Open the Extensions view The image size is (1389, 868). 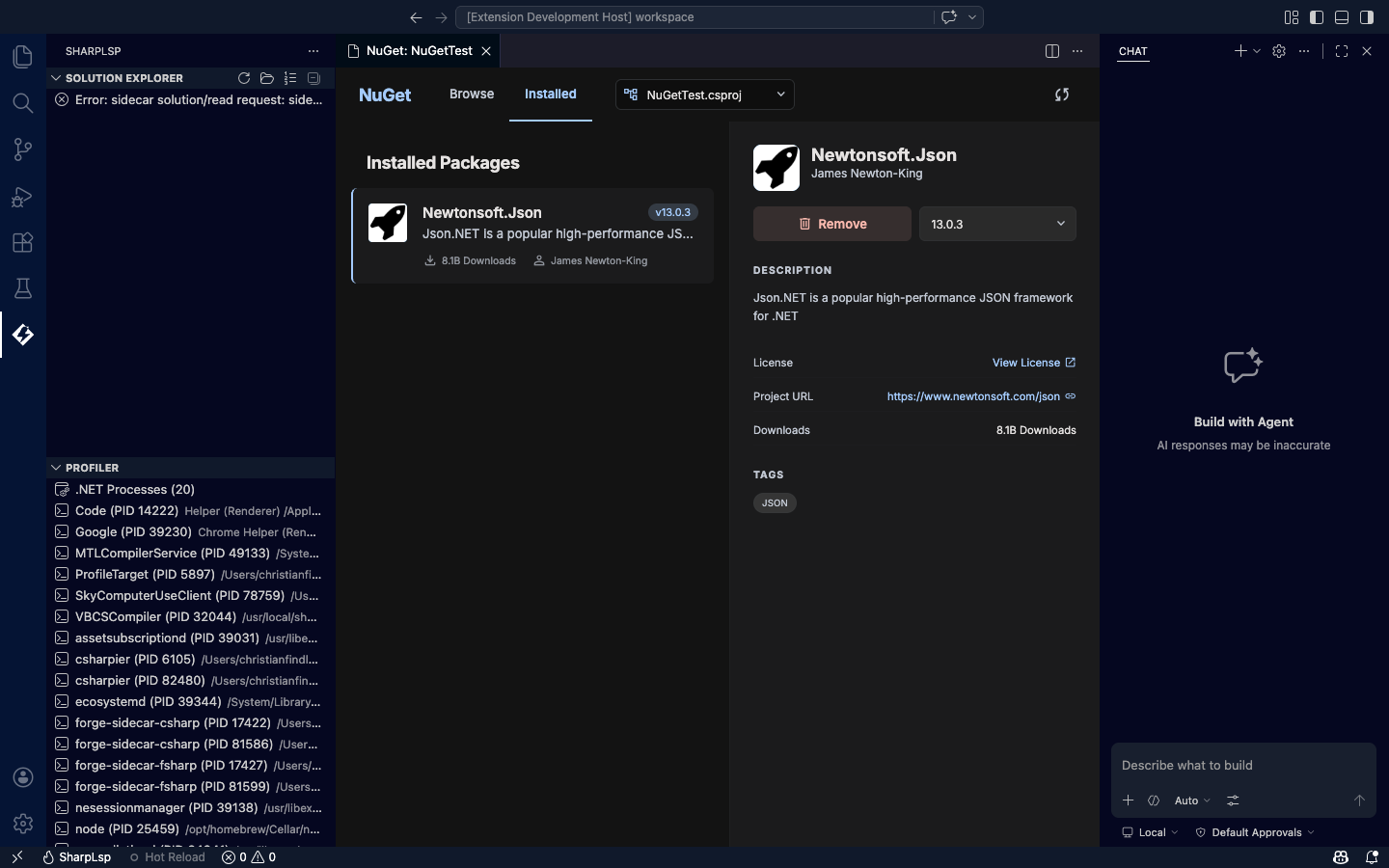coord(23,242)
